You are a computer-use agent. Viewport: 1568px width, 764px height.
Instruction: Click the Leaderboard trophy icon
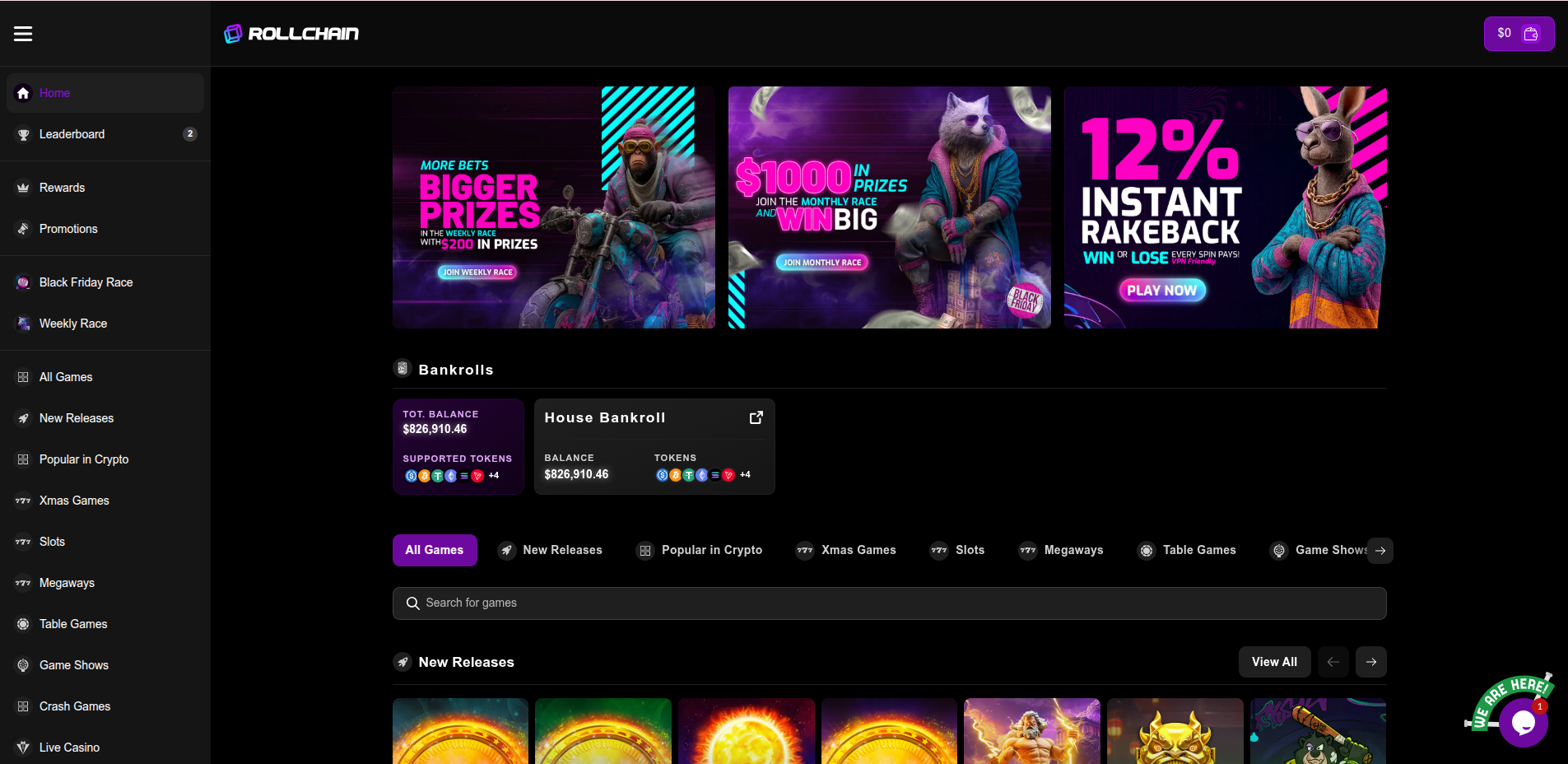click(23, 134)
